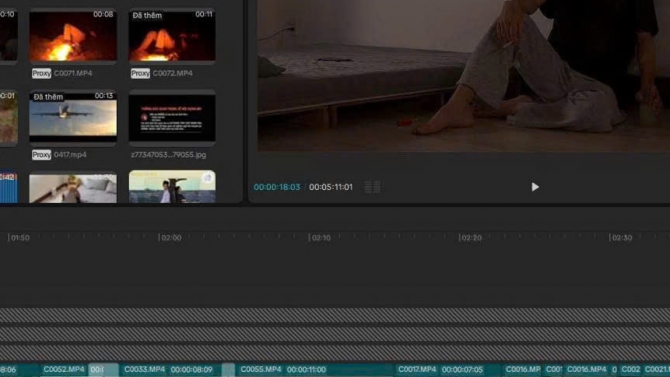
Task: Select the light-colored clip after C0052.MP4
Action: [x=104, y=369]
